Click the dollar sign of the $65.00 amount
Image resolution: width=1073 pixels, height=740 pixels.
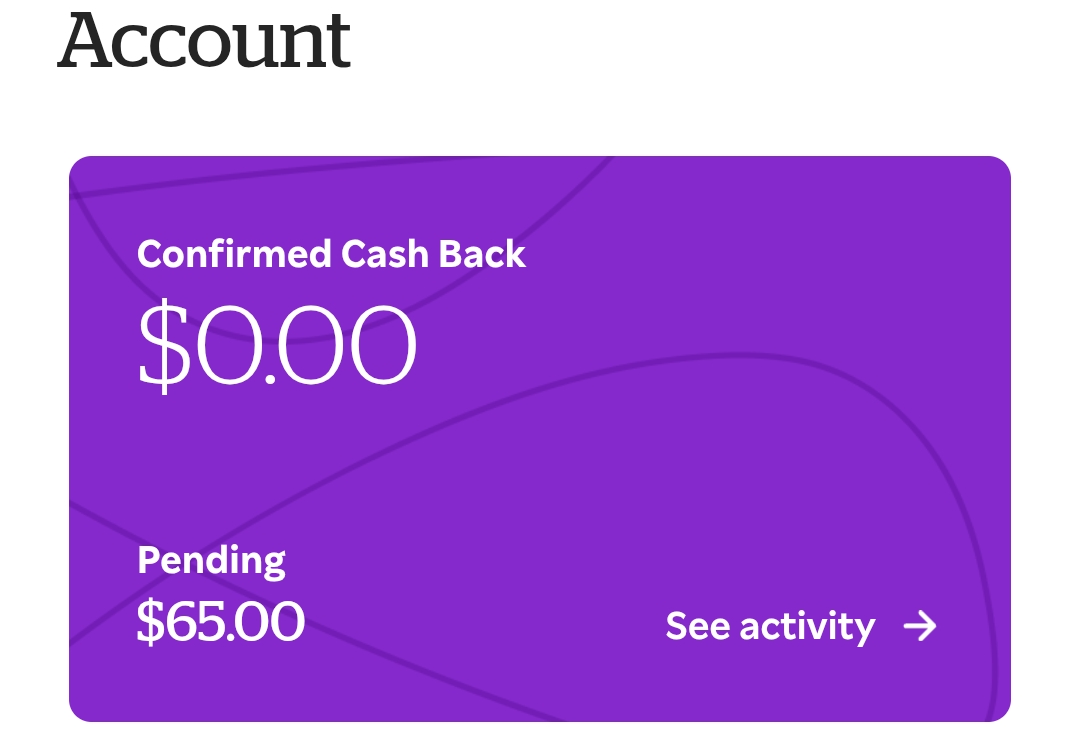pos(149,621)
